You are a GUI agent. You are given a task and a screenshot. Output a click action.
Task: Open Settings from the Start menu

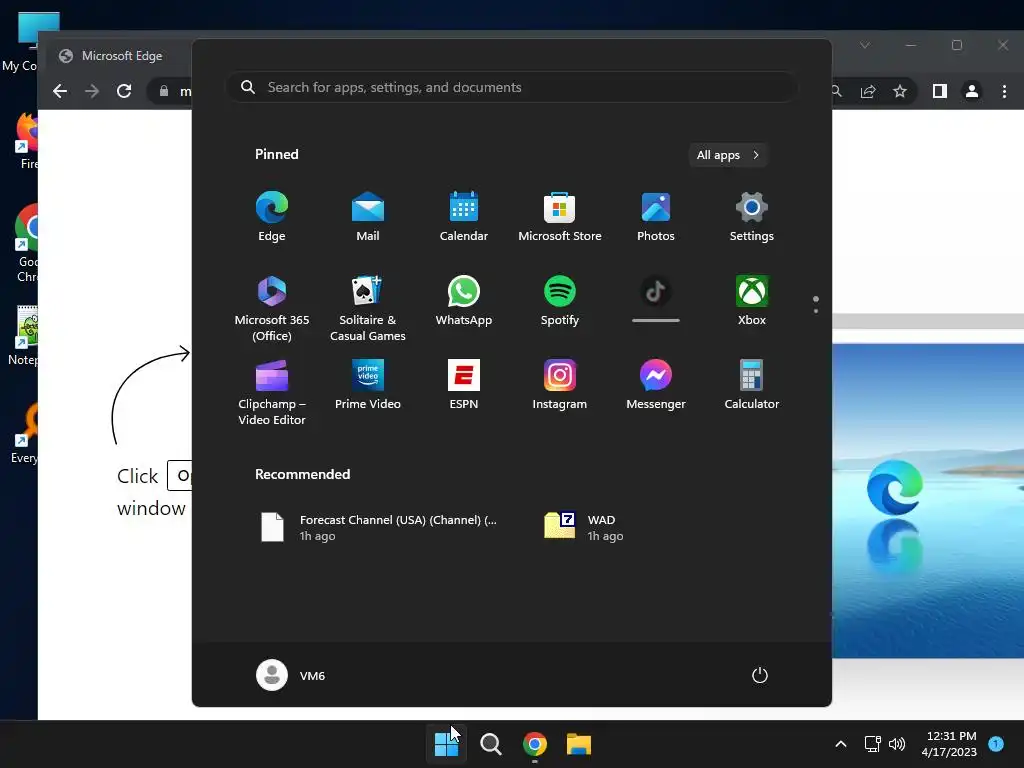(x=752, y=217)
